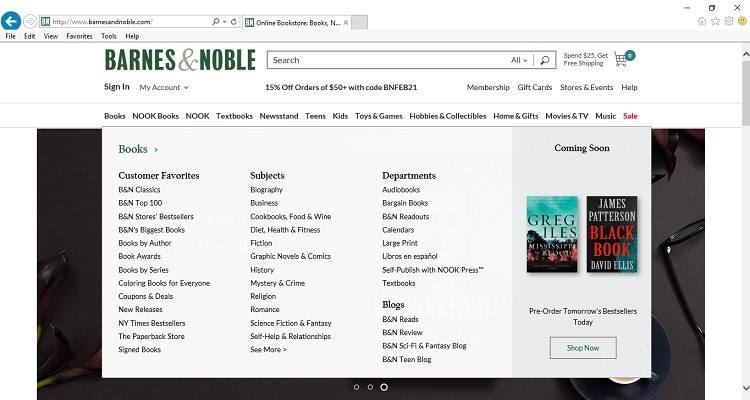
Task: Open the Mystery & Crime subject
Action: pos(277,283)
